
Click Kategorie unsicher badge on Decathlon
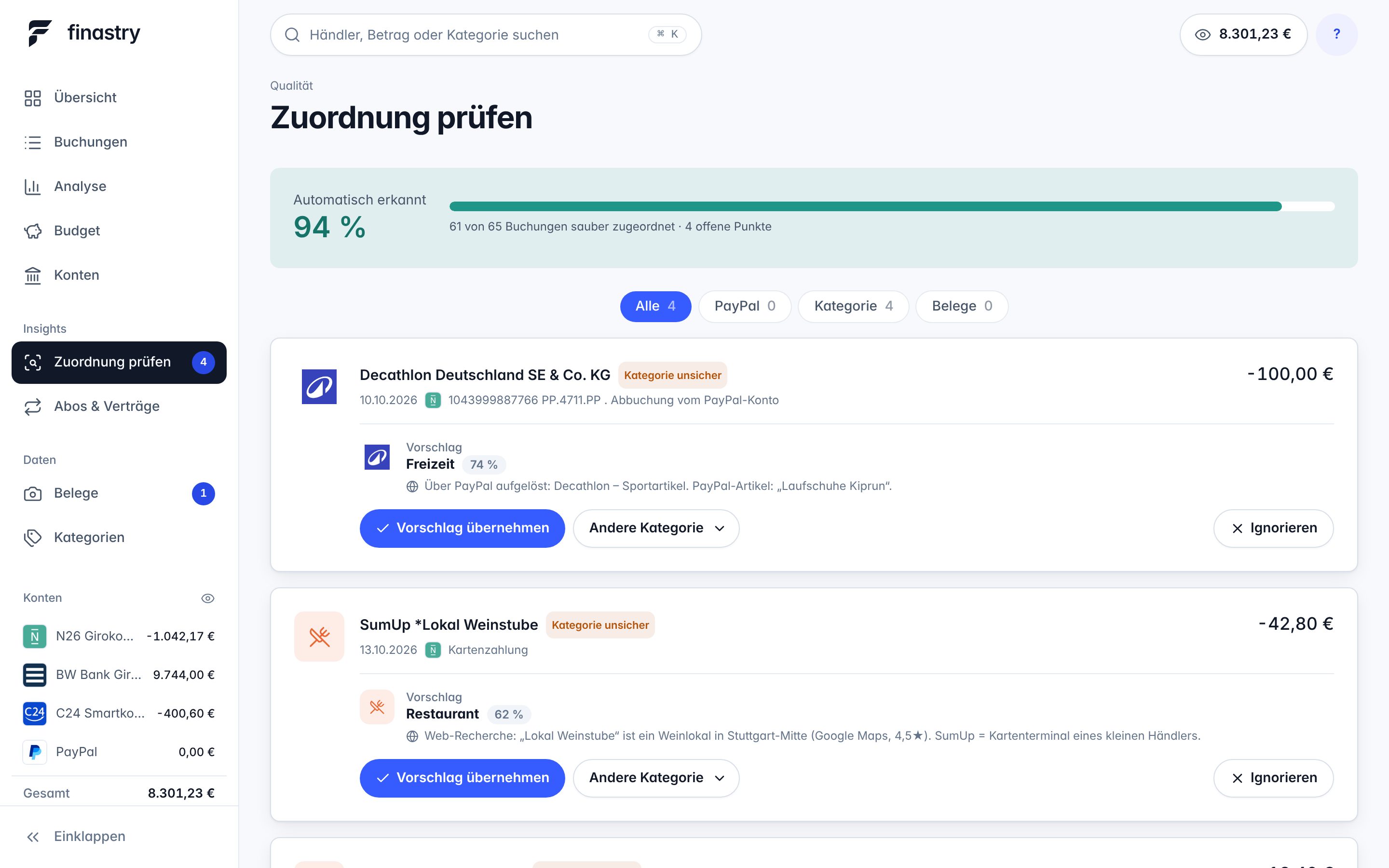tap(672, 376)
